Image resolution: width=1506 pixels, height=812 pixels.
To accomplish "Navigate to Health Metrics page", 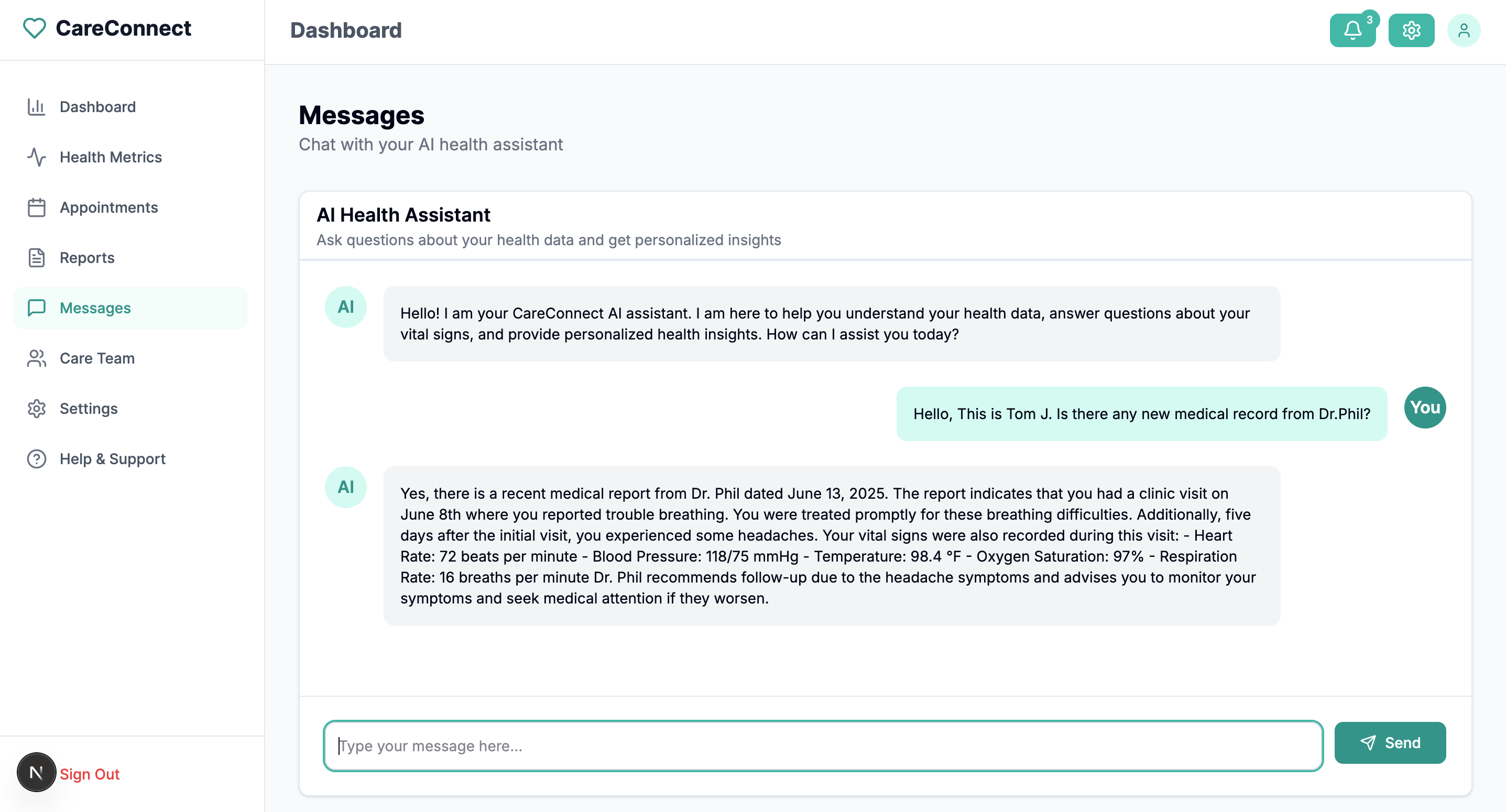I will tap(111, 157).
